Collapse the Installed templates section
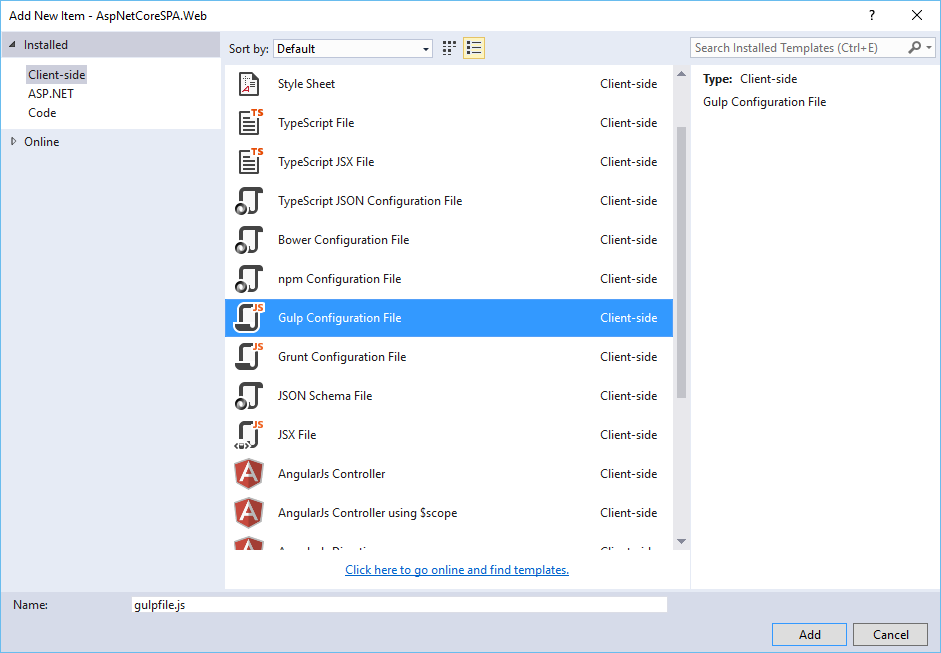Image resolution: width=941 pixels, height=653 pixels. [x=12, y=44]
